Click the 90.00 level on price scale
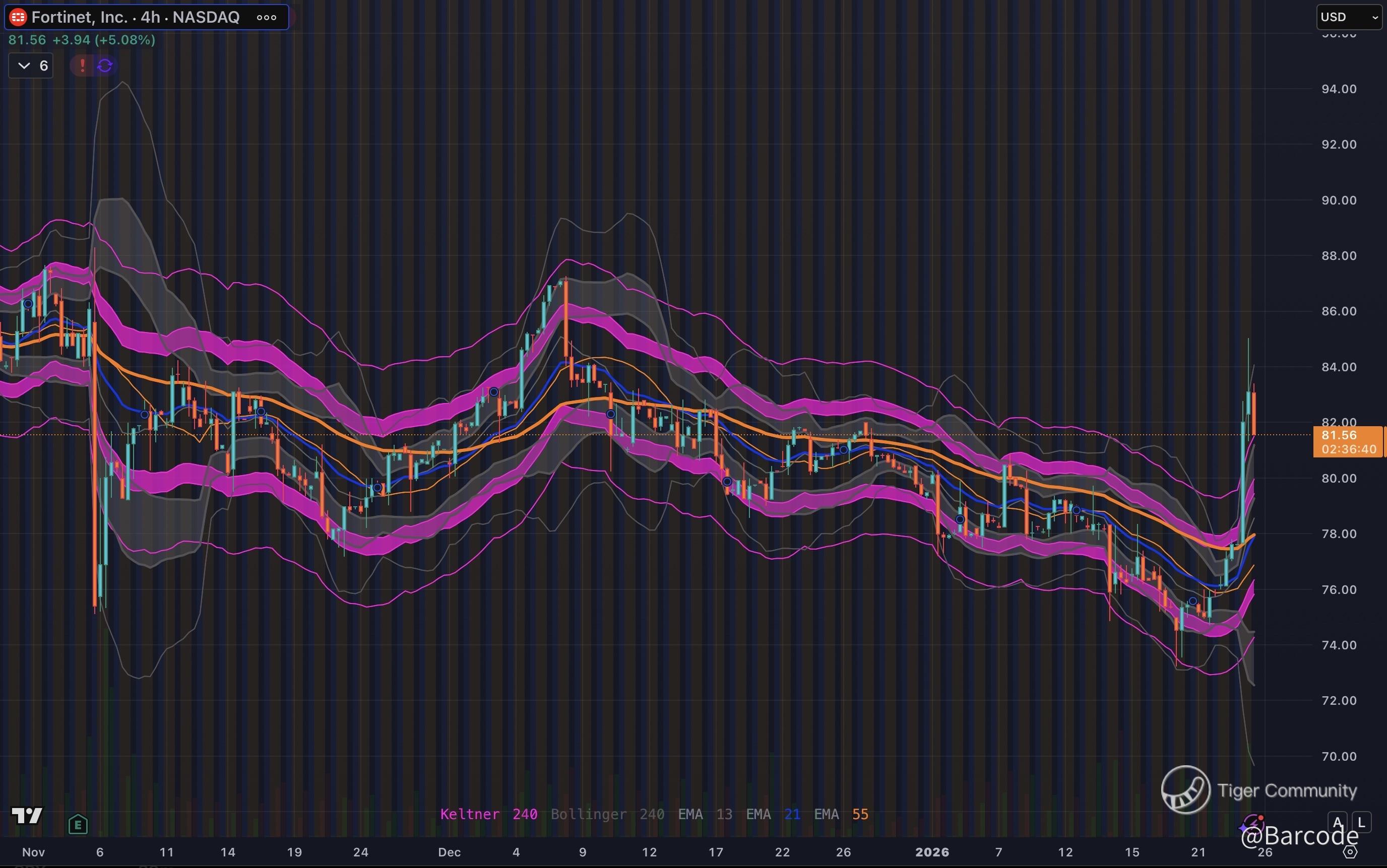1387x868 pixels. (x=1339, y=201)
